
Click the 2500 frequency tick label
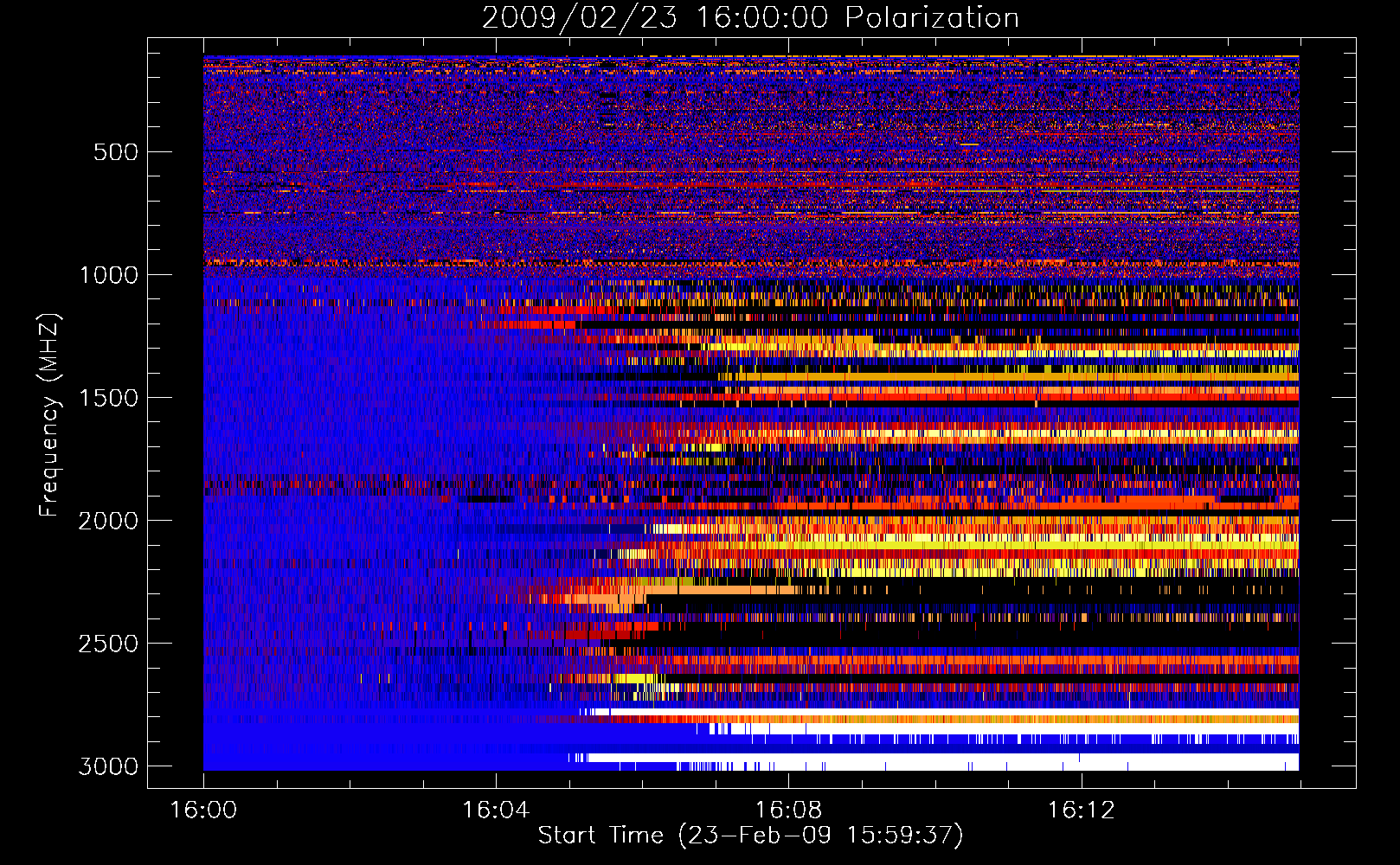(x=108, y=644)
